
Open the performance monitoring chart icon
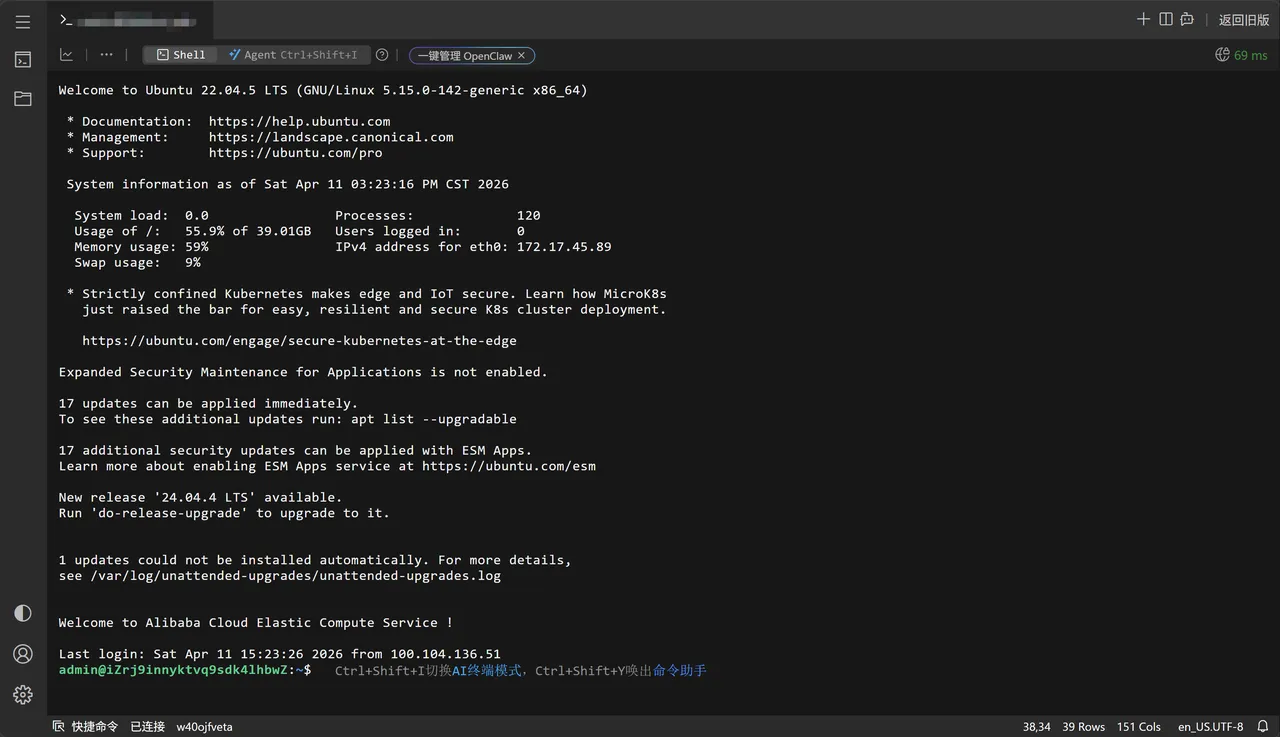(x=66, y=55)
